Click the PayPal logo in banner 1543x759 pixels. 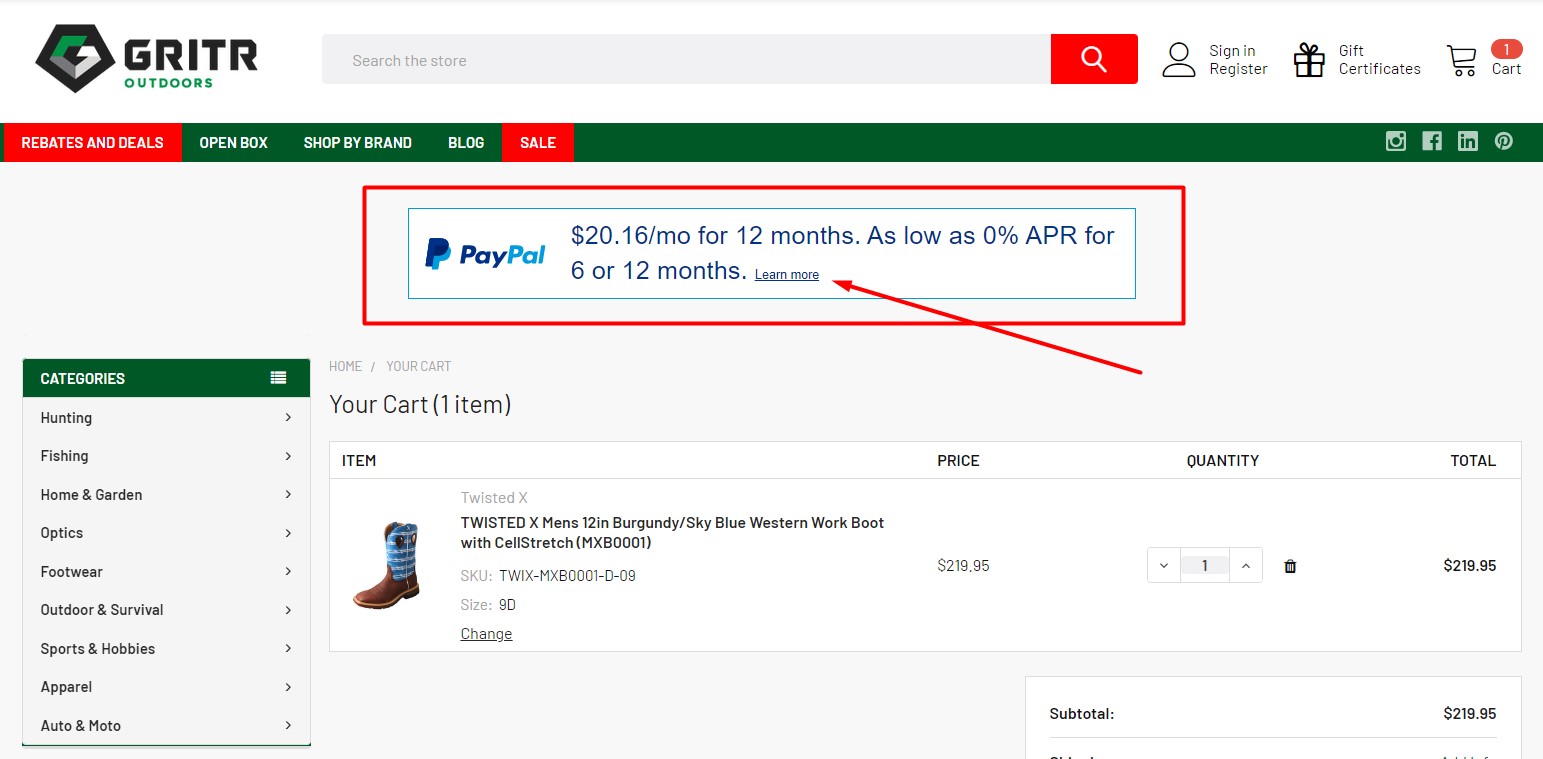(x=485, y=254)
